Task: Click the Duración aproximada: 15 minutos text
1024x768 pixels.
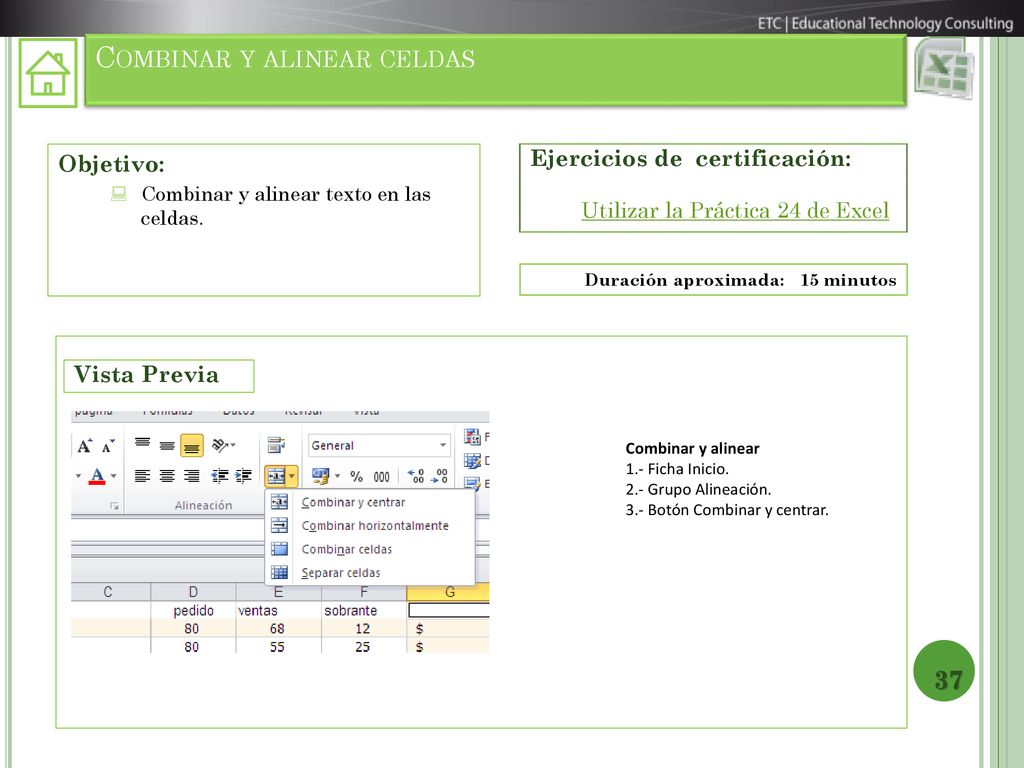Action: (x=741, y=280)
